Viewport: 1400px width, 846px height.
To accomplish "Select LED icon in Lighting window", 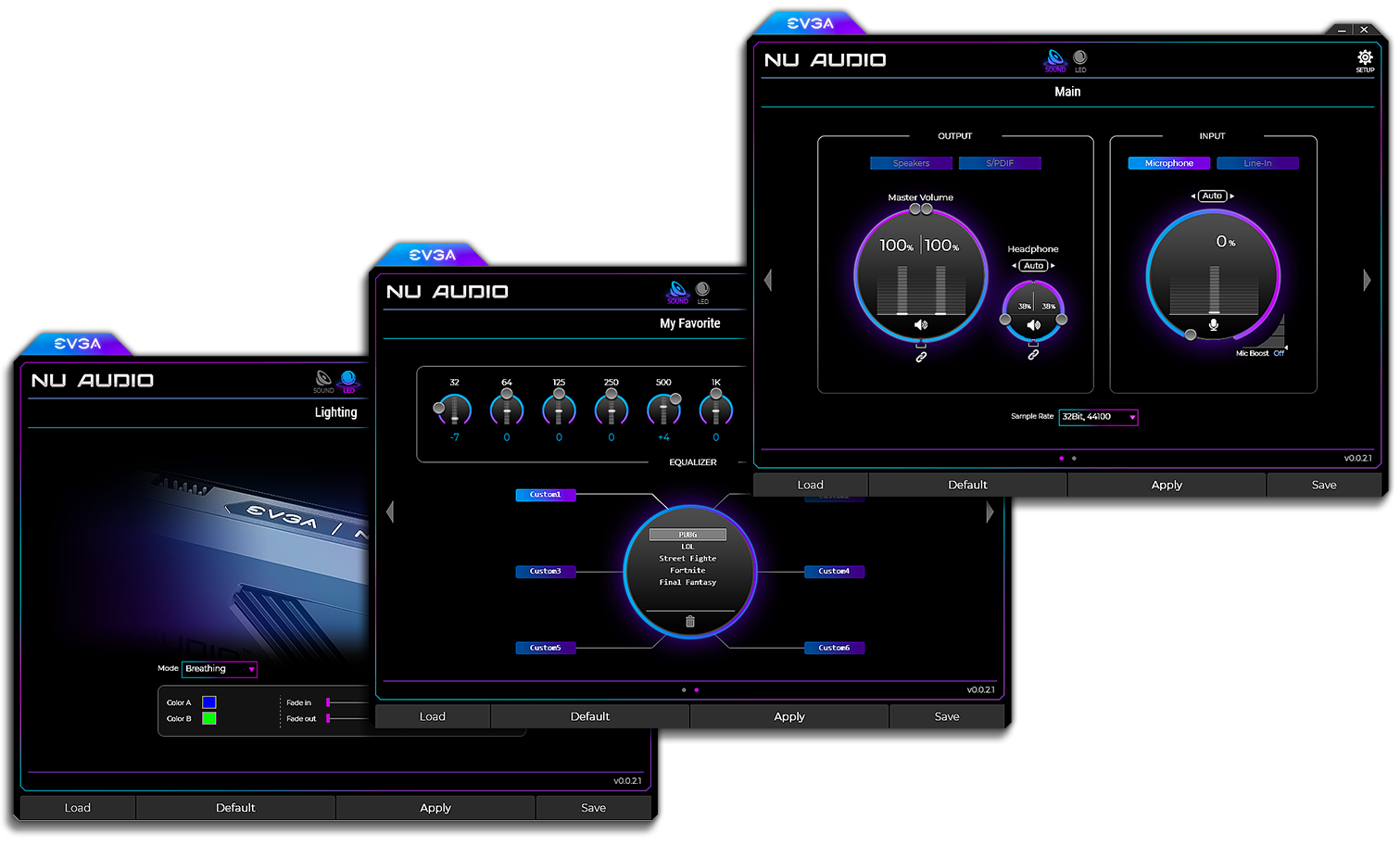I will (x=348, y=381).
